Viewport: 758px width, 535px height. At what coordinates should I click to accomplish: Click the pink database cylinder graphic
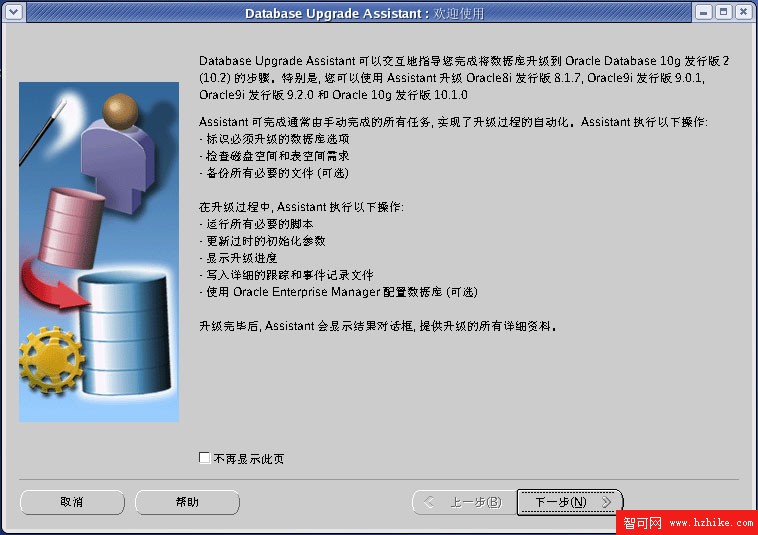[72, 228]
